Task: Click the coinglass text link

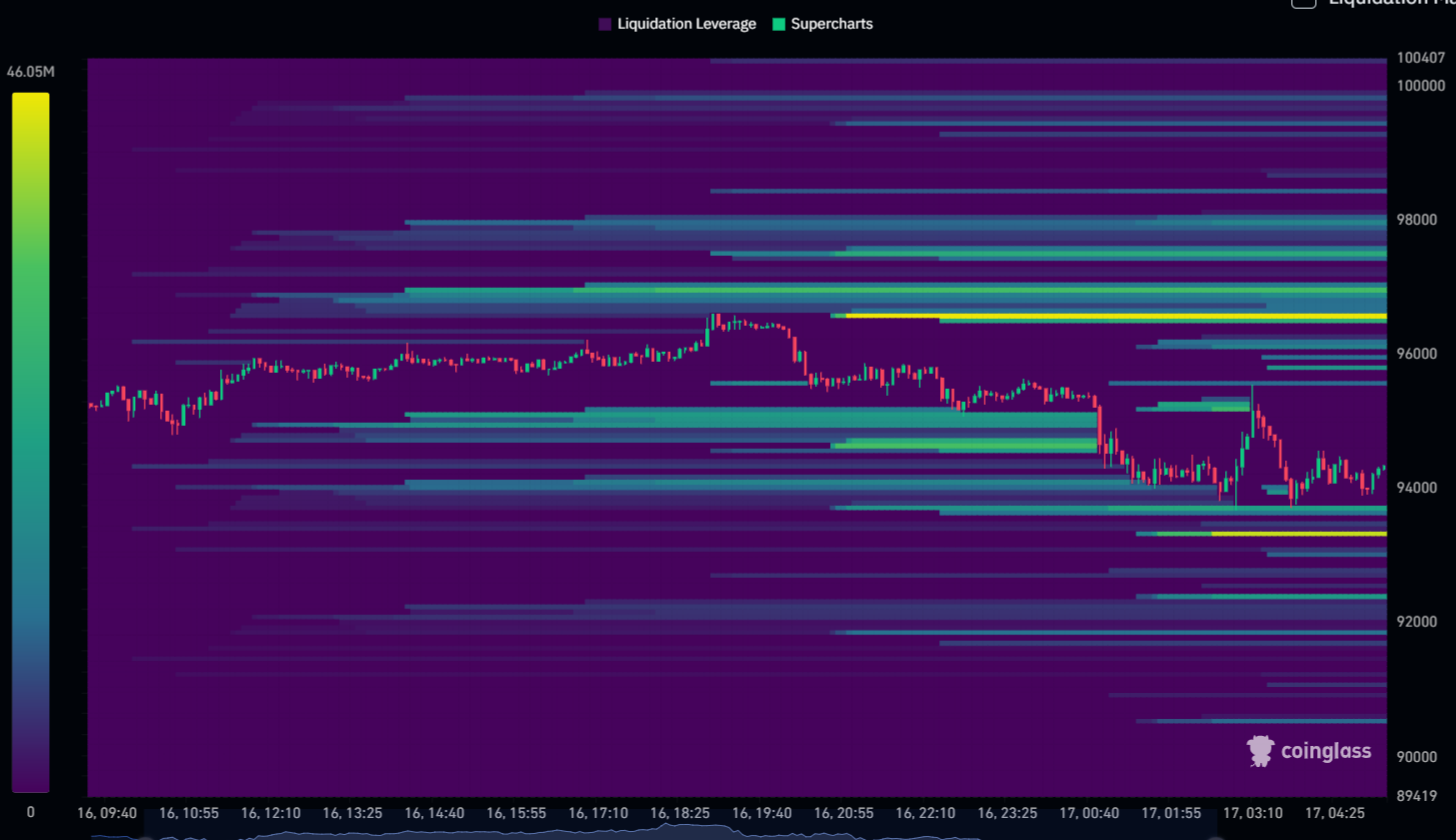Action: pyautogui.click(x=1325, y=751)
